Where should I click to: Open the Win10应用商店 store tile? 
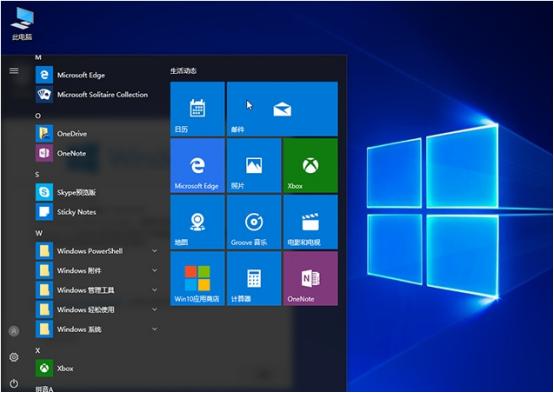(197, 278)
